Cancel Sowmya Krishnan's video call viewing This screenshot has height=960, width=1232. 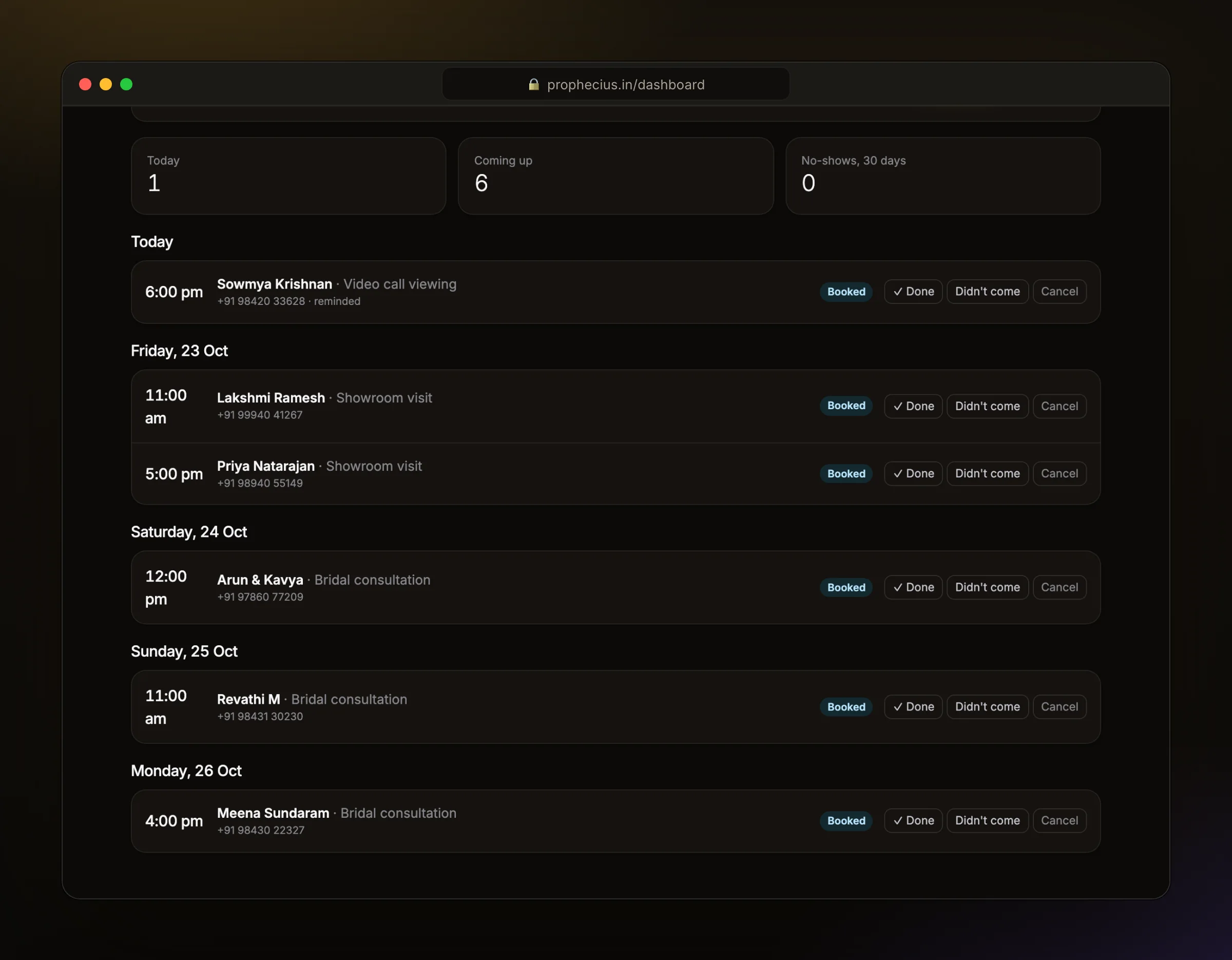point(1059,292)
